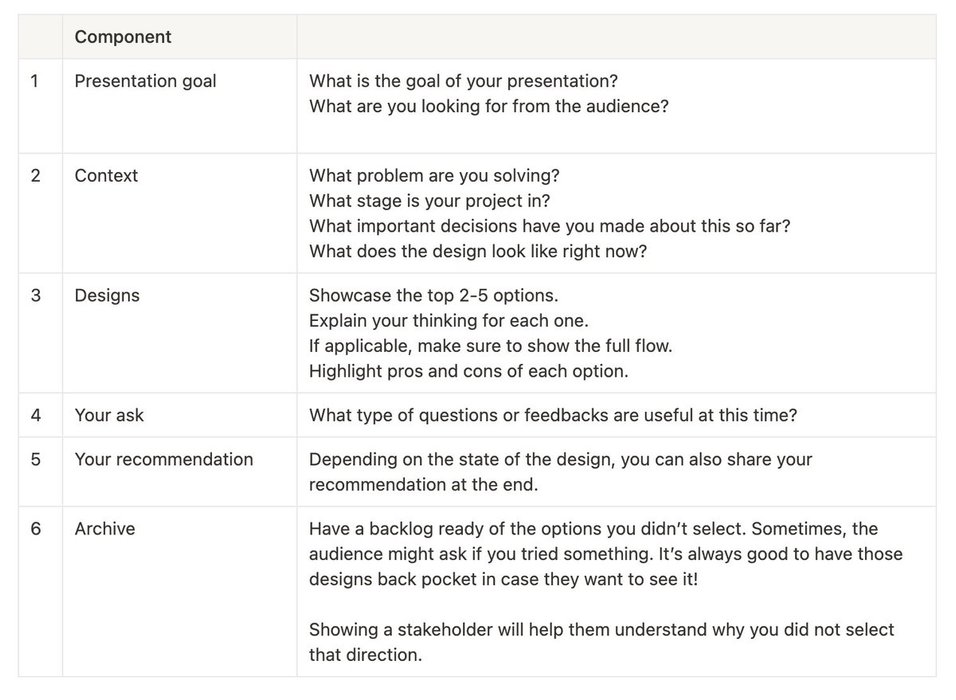Select the "Your recommendation" cell

(164, 459)
